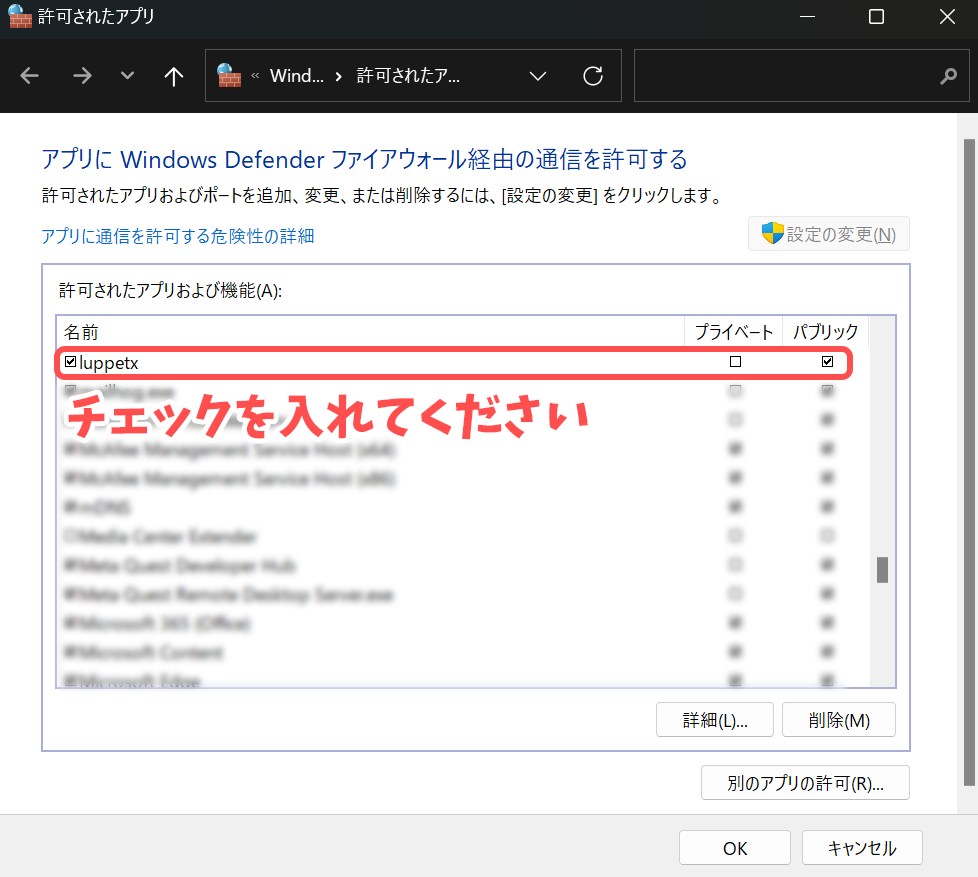
Task: Click the 別のアプリの許可(R)... button
Action: point(805,783)
